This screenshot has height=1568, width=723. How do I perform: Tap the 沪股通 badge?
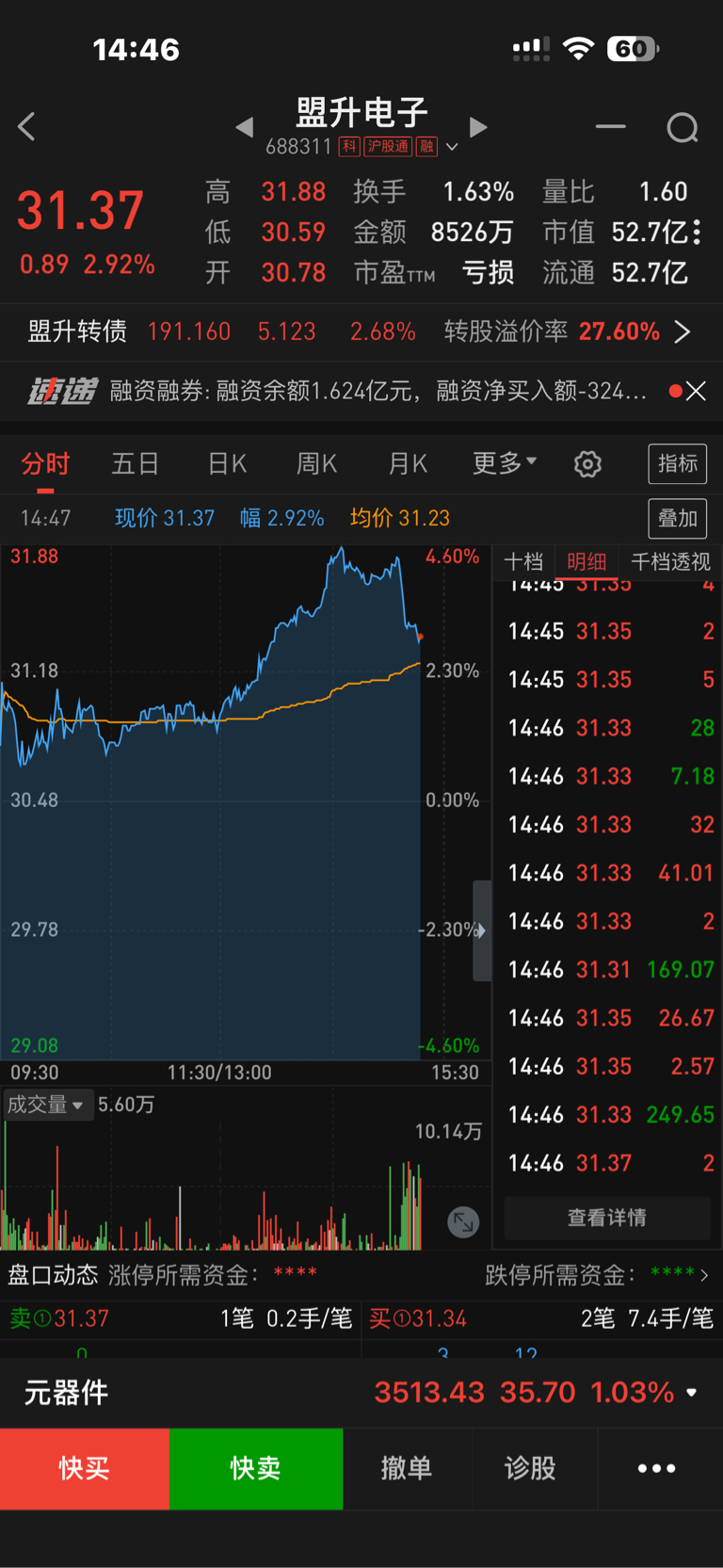pyautogui.click(x=389, y=147)
